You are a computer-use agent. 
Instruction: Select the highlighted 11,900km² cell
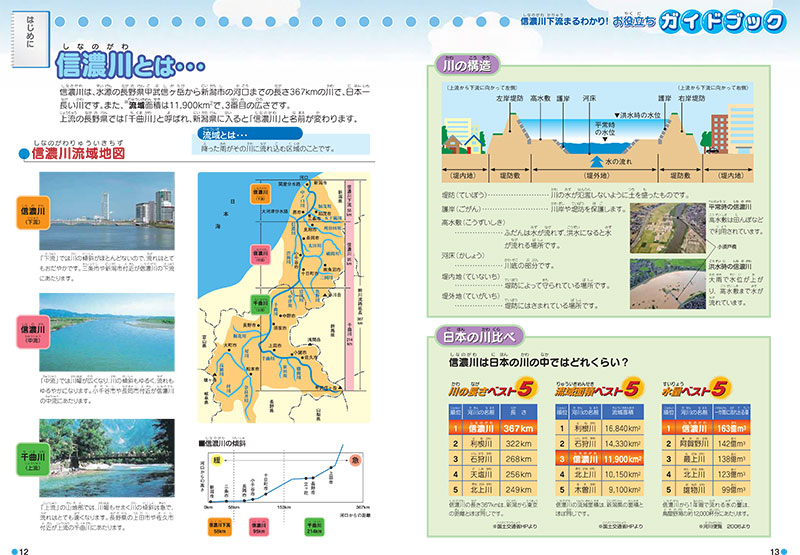coord(622,459)
